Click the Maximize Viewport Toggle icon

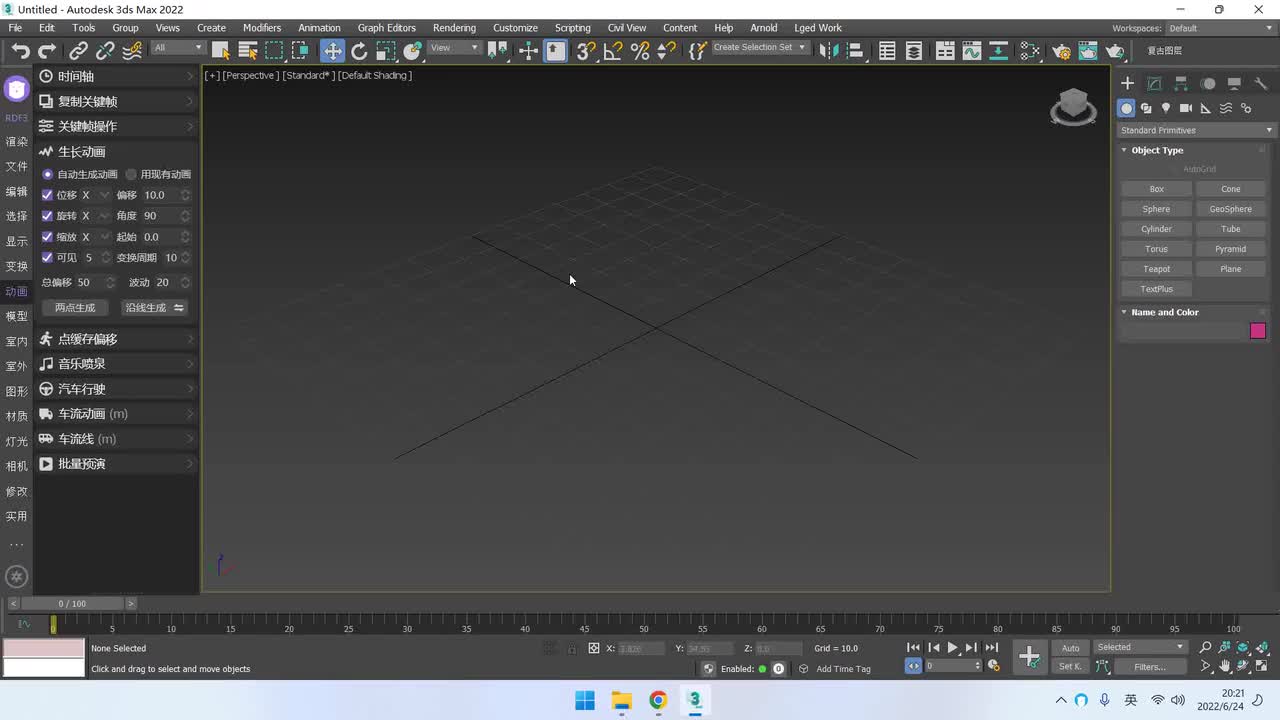[x=1262, y=667]
